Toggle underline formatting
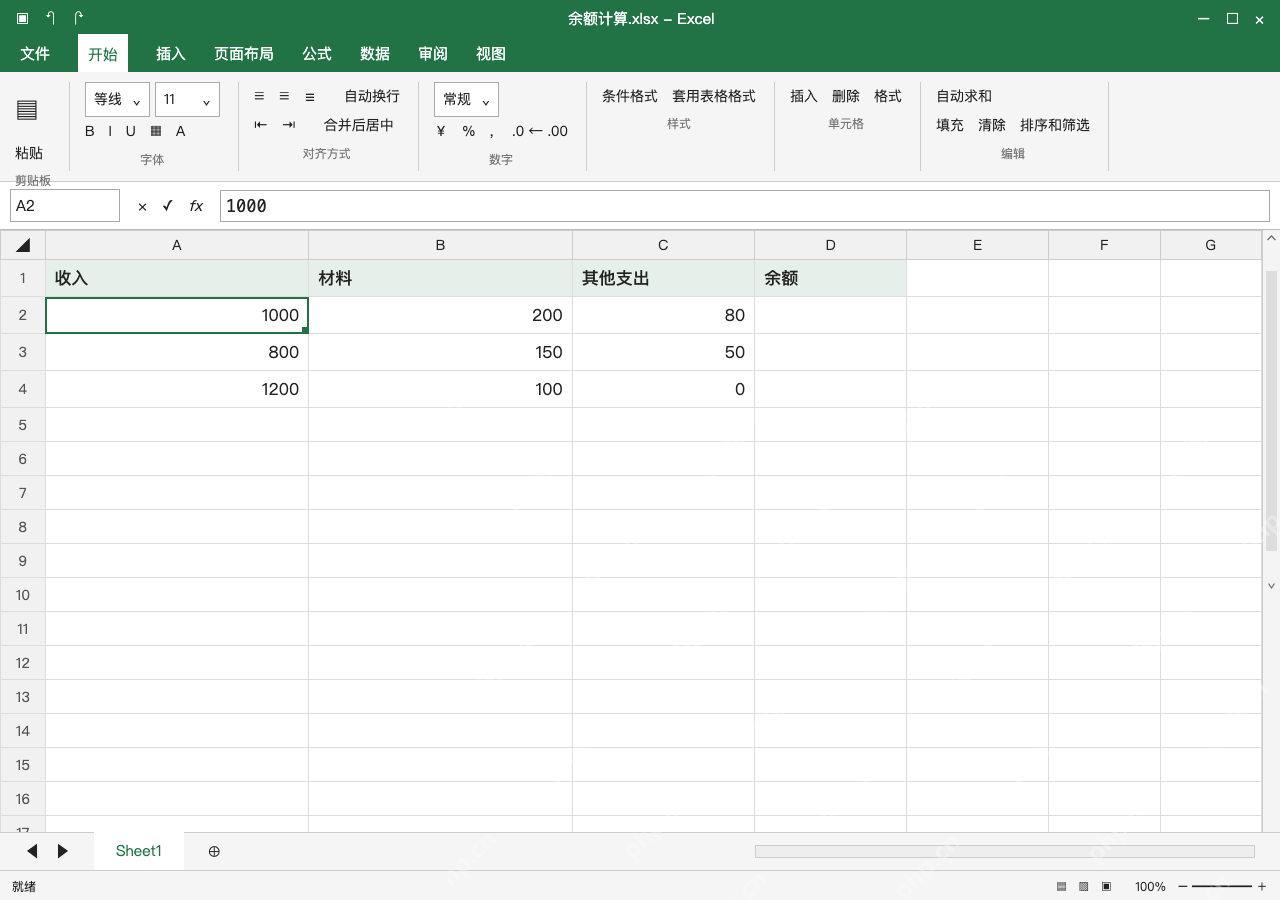 [x=130, y=131]
